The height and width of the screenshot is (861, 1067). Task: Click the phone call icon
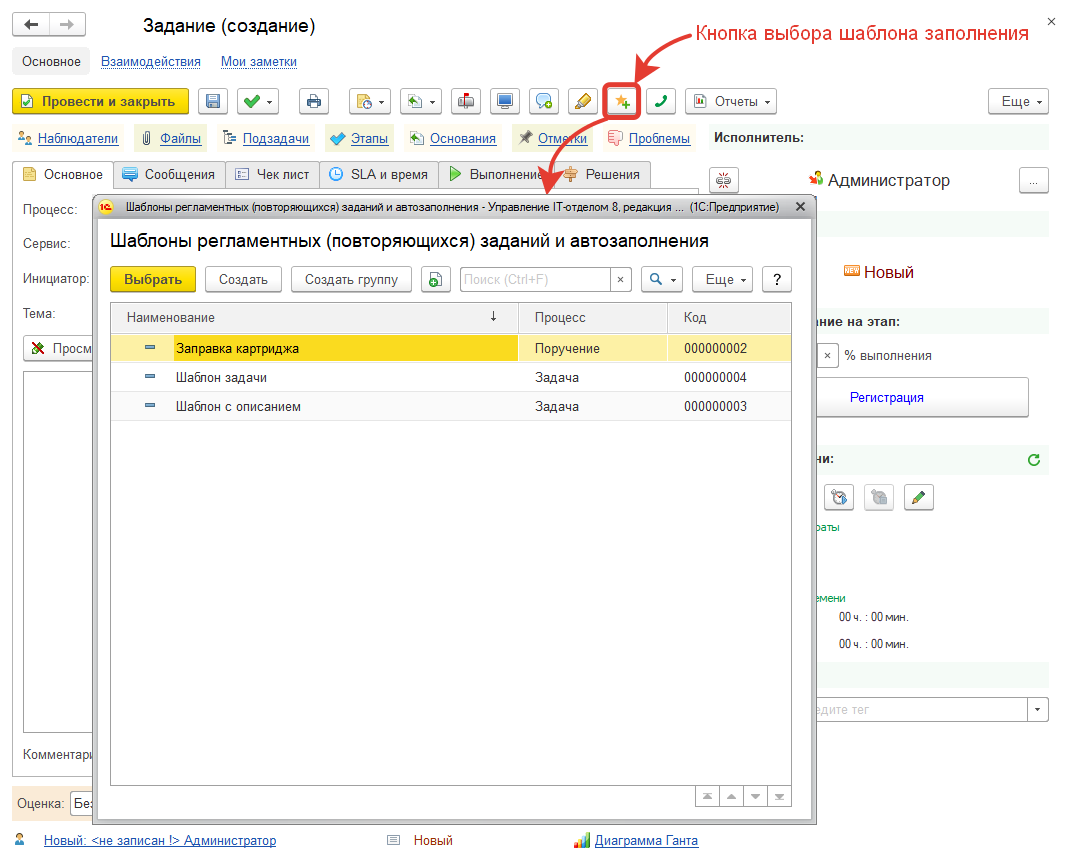coord(660,101)
